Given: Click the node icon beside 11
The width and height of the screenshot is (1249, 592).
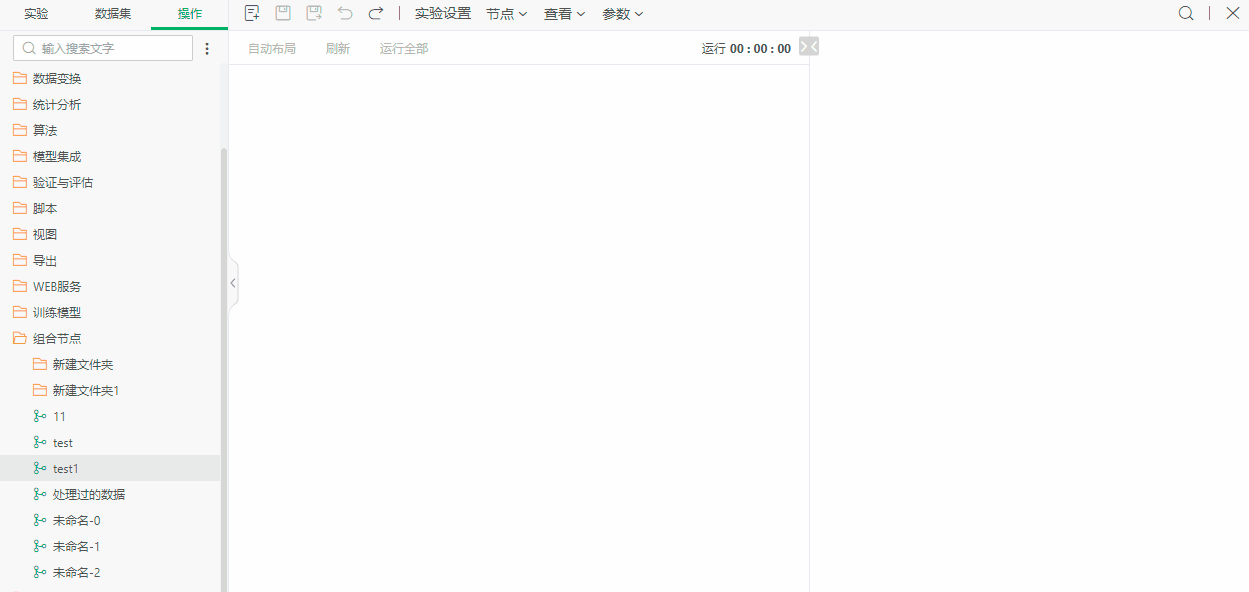Looking at the screenshot, I should [40, 416].
